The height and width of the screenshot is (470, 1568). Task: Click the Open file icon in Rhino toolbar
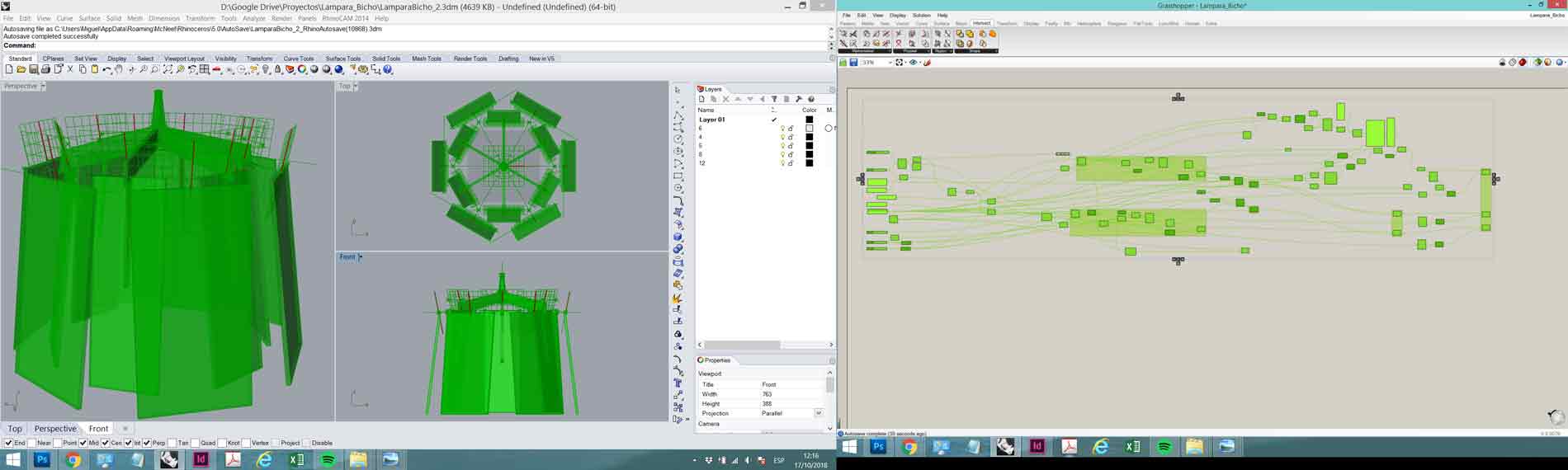tap(21, 70)
